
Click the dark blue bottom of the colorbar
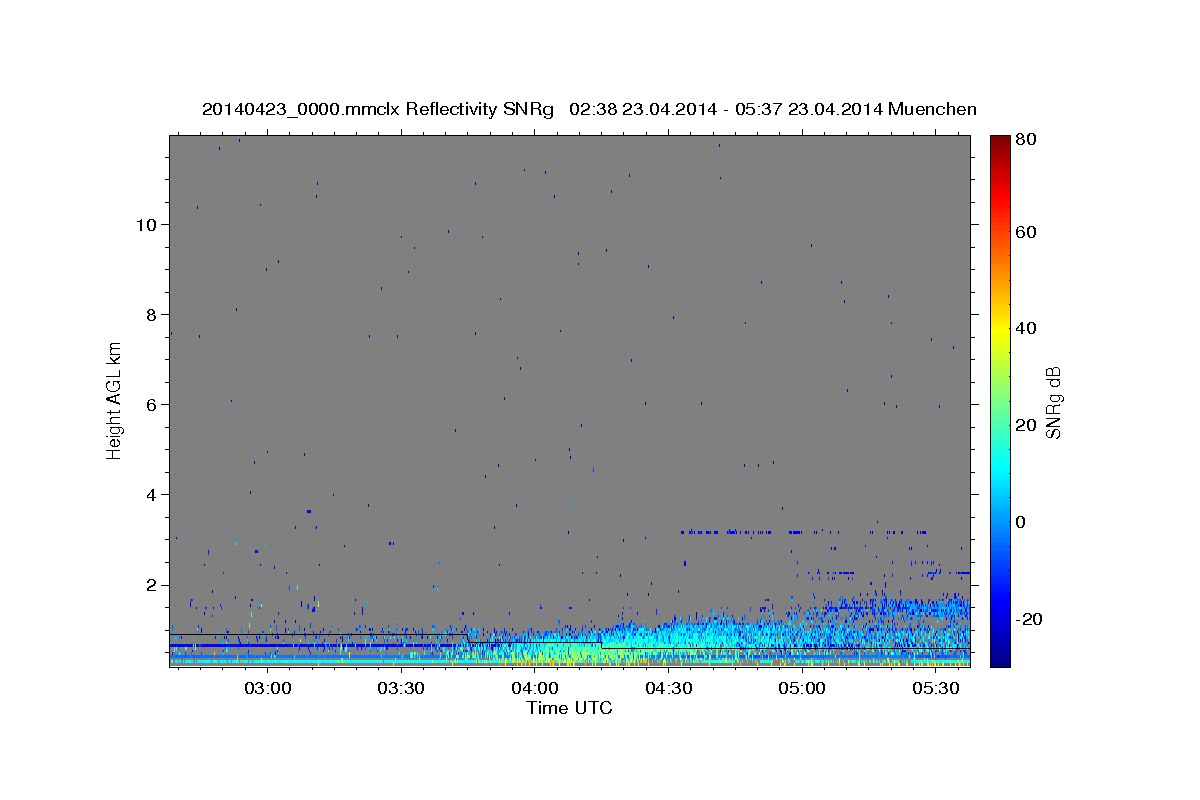(x=1000, y=656)
